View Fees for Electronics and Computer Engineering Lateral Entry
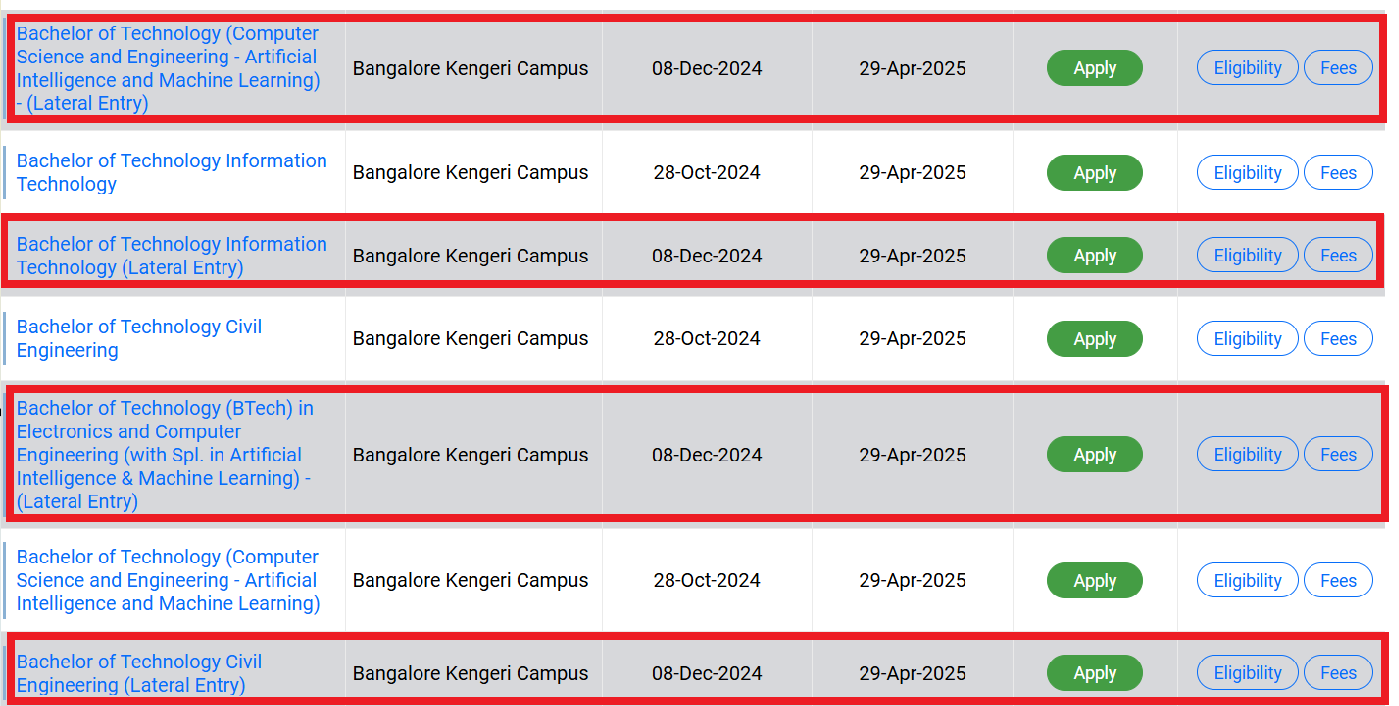 pos(1338,453)
